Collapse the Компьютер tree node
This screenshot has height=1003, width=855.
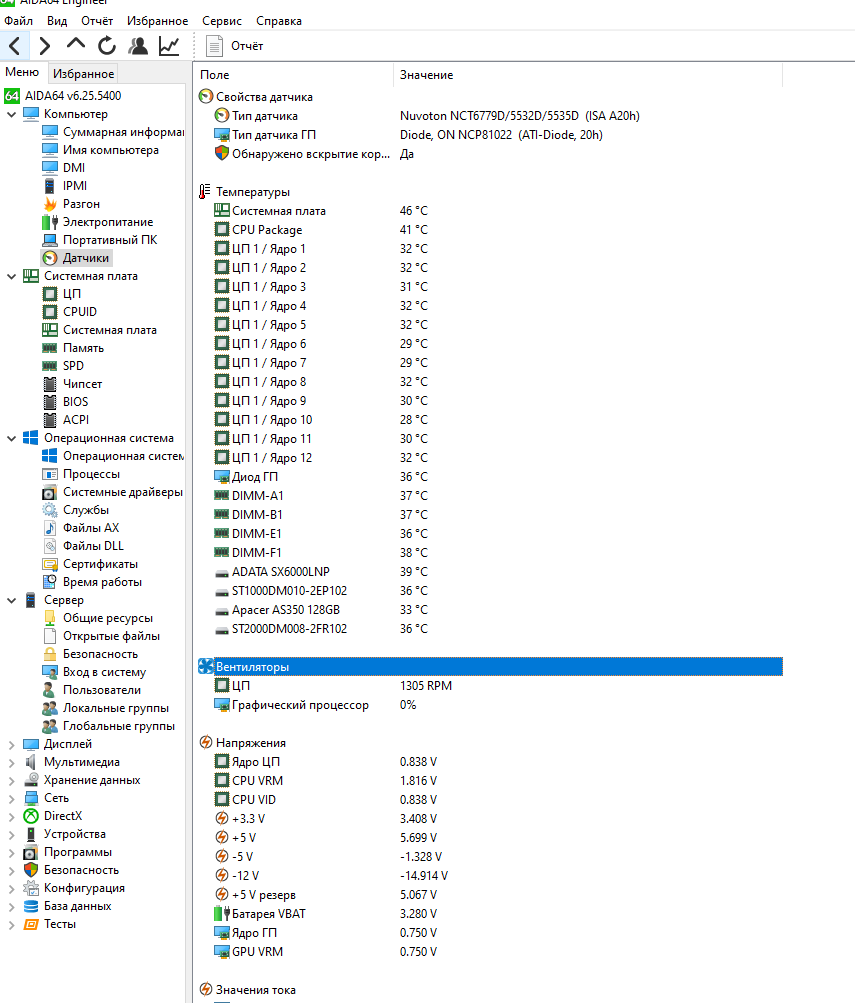(12, 115)
